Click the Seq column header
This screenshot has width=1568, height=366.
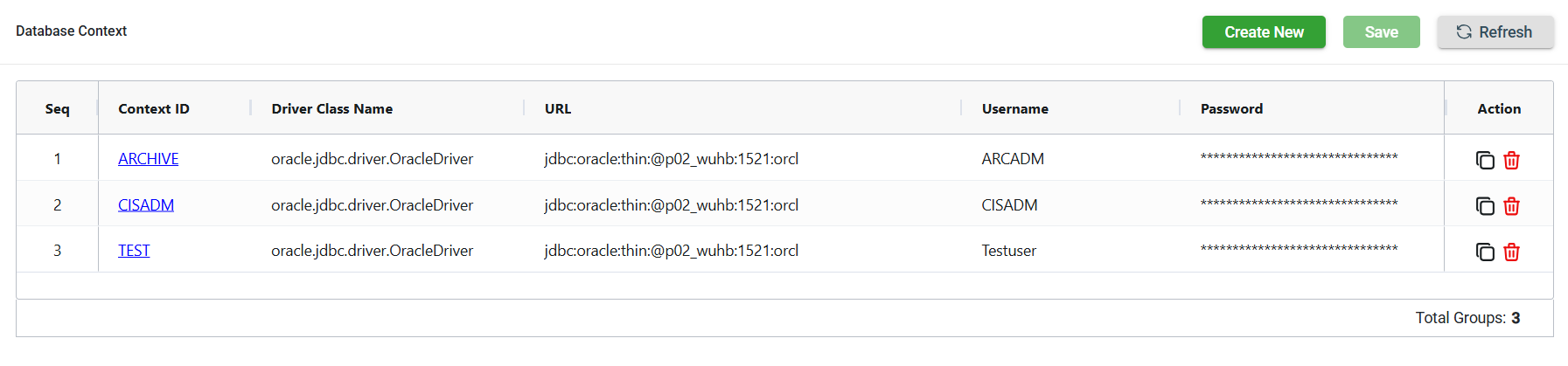(57, 109)
